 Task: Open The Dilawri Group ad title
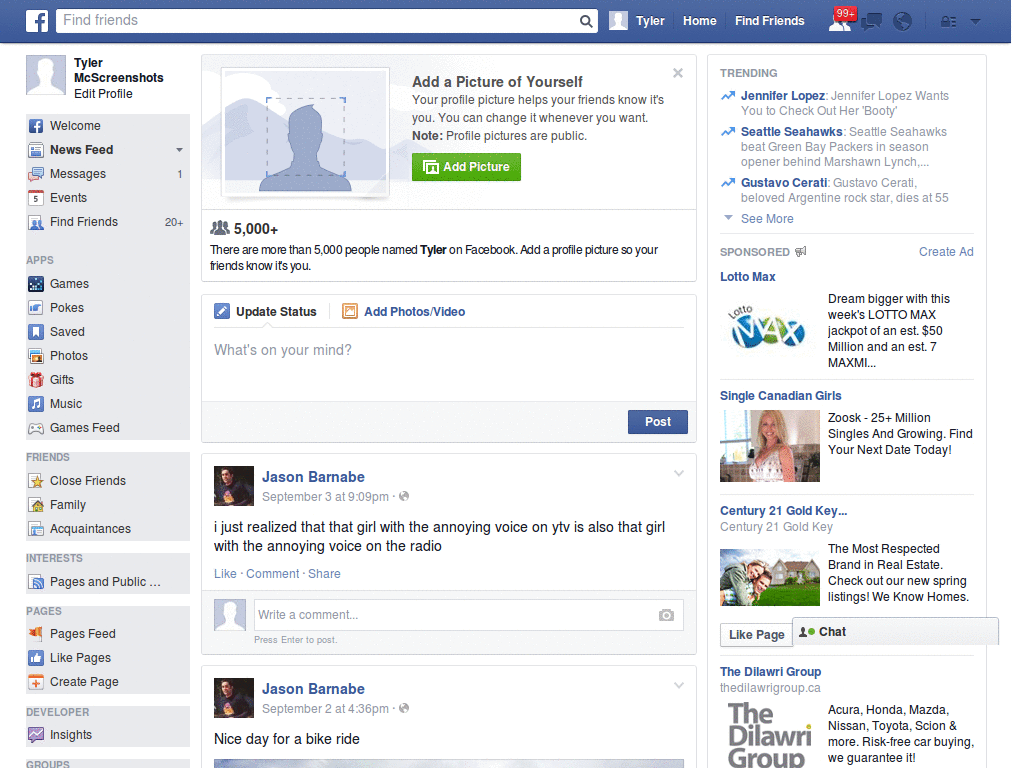pyautogui.click(x=770, y=672)
